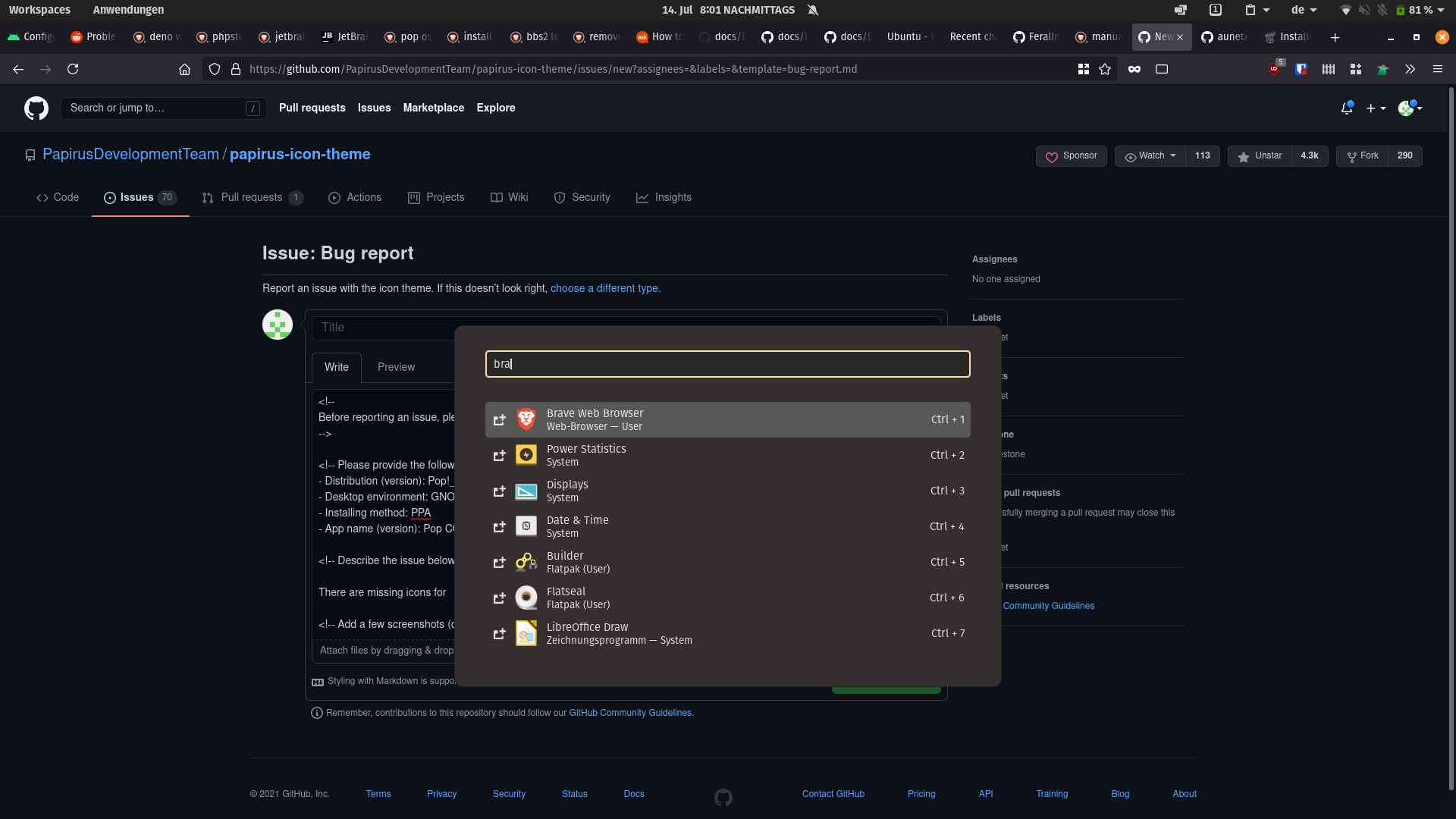Click the choose a different type link
1456x819 pixels.
604,288
